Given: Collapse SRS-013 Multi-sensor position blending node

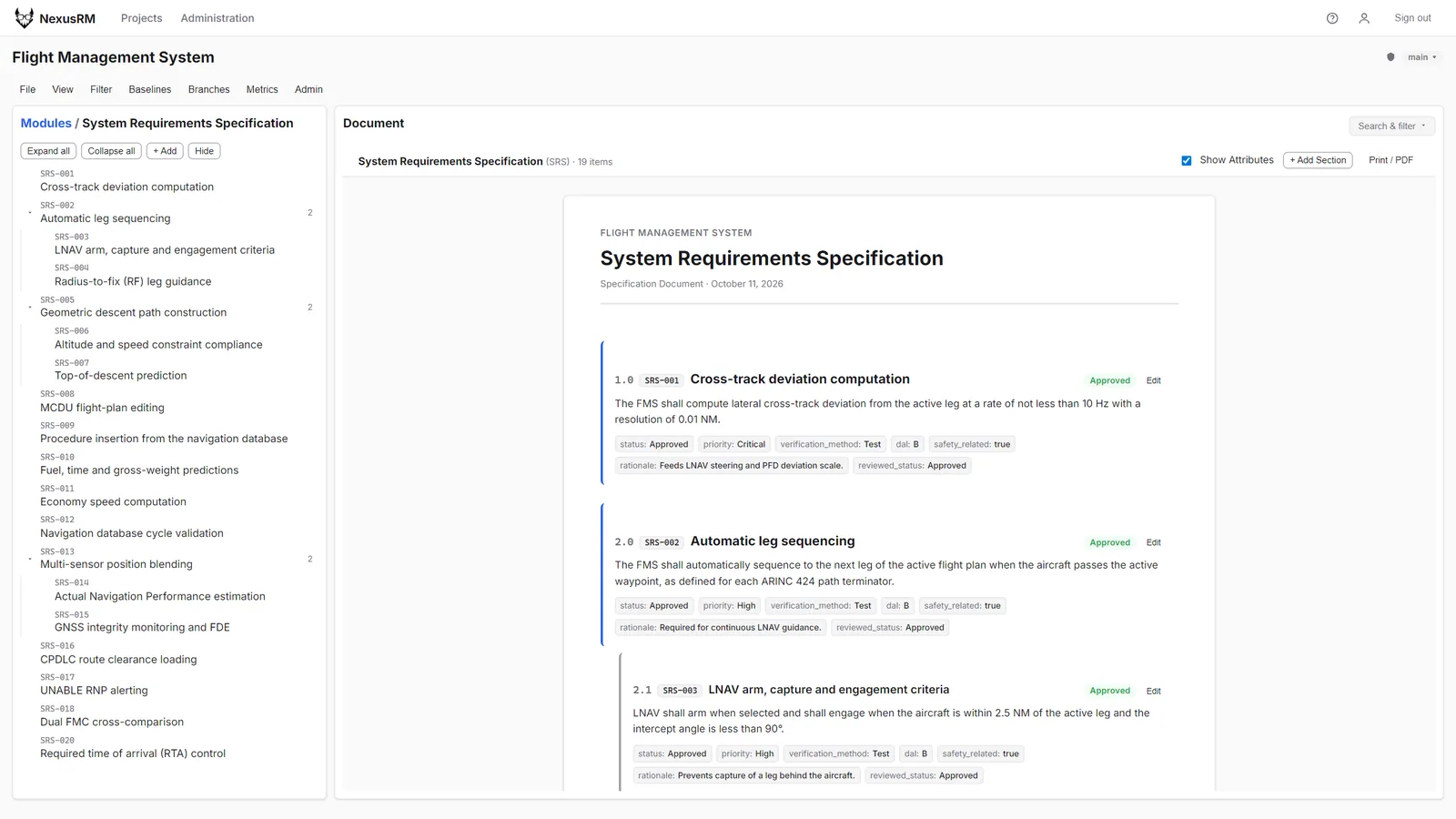Looking at the screenshot, I should [30, 560].
